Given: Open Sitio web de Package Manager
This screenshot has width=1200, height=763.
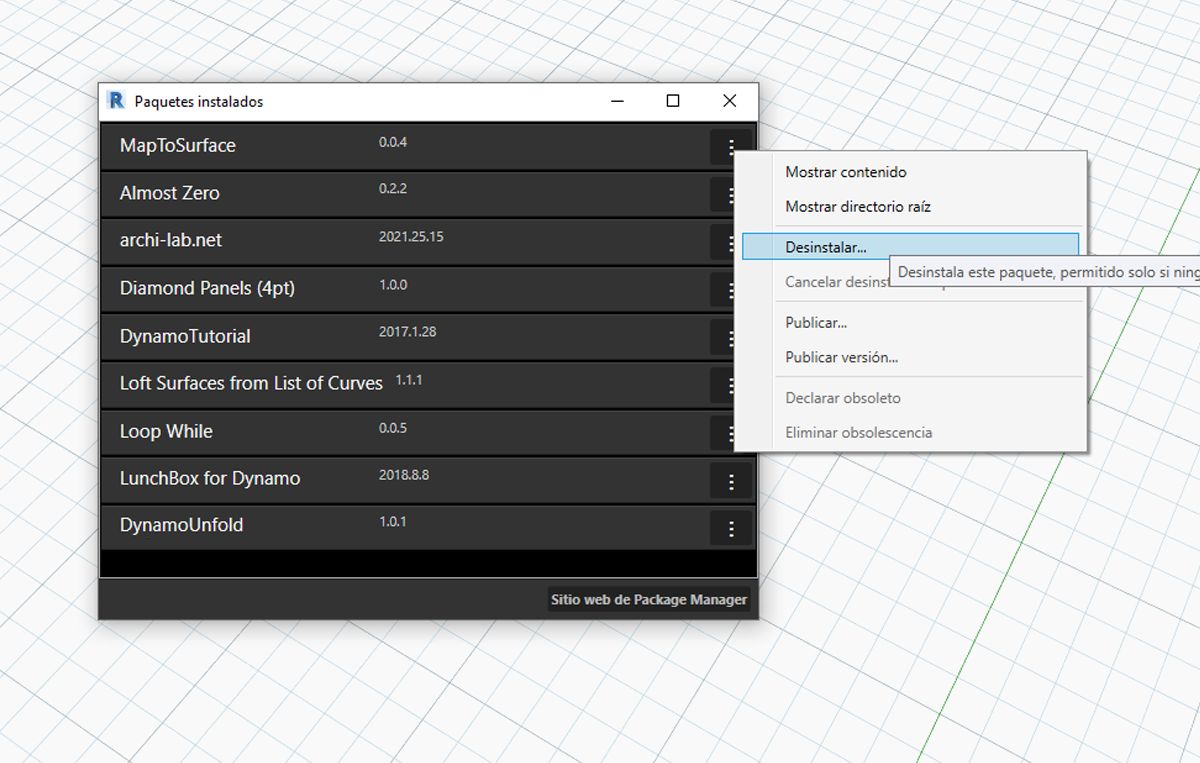Looking at the screenshot, I should (649, 600).
